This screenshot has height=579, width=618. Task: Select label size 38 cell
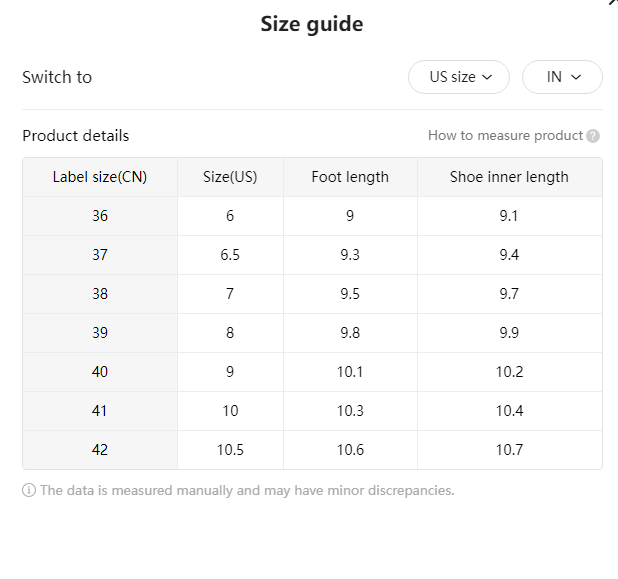click(100, 294)
